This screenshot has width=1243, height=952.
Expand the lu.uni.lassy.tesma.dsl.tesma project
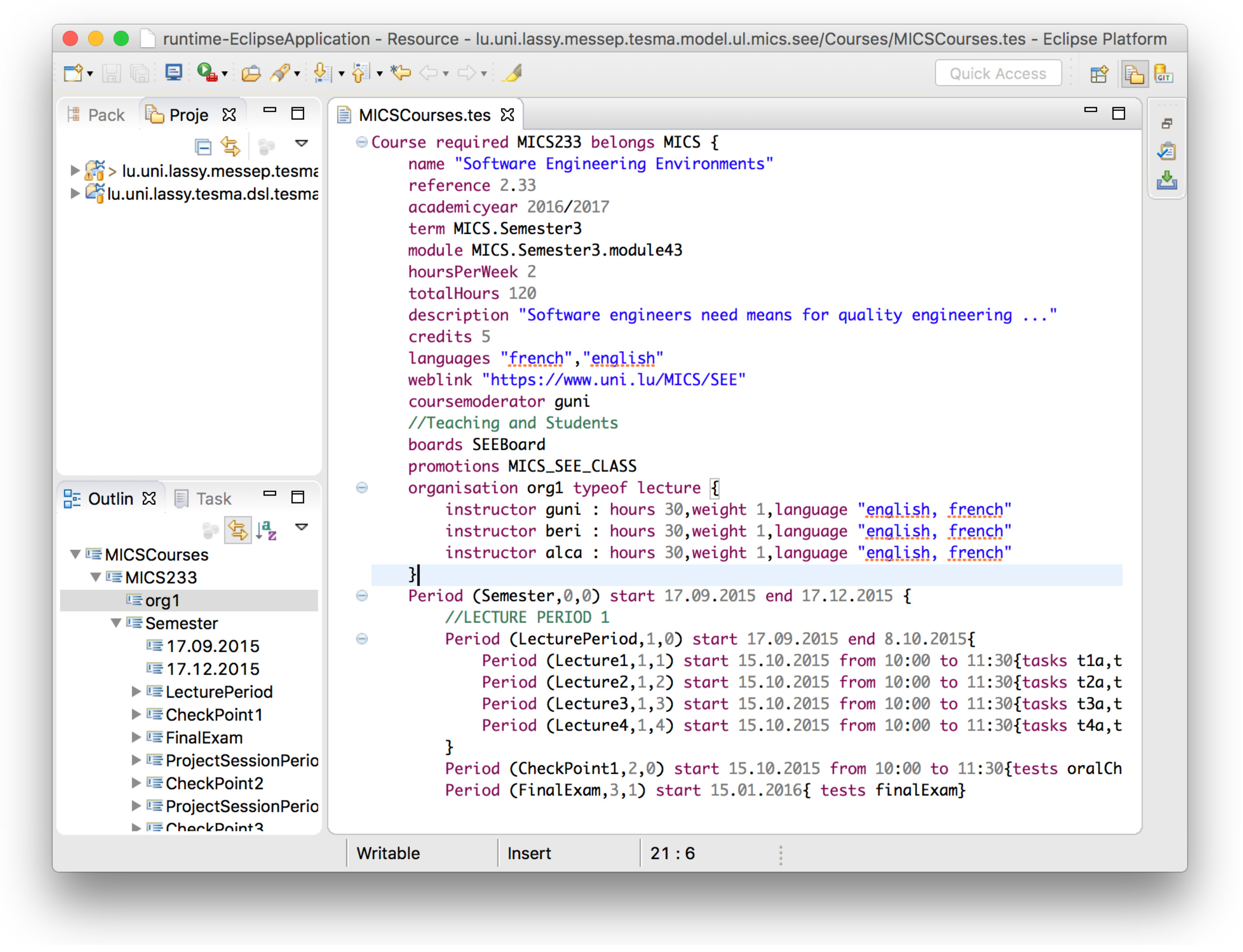[74, 194]
